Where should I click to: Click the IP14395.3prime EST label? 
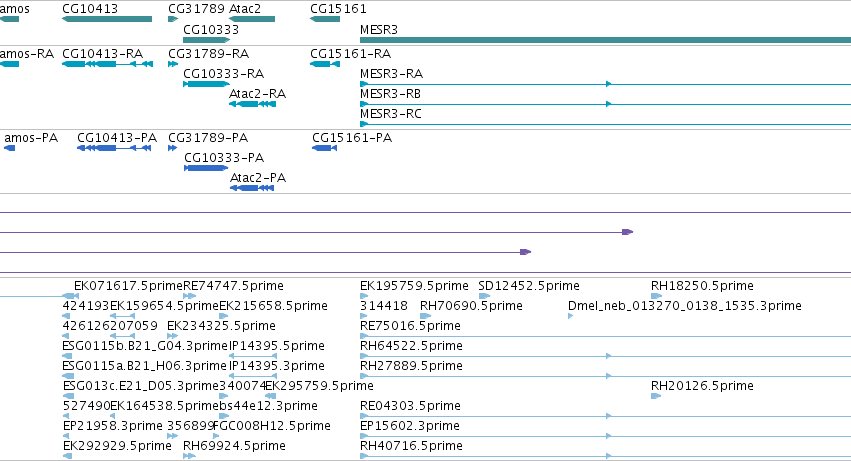point(277,367)
